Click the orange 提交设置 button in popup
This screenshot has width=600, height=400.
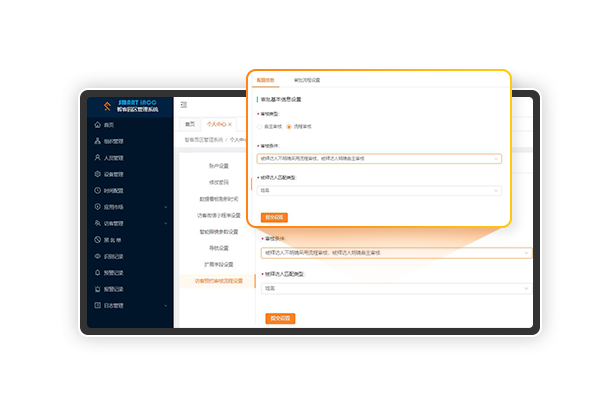tap(274, 217)
